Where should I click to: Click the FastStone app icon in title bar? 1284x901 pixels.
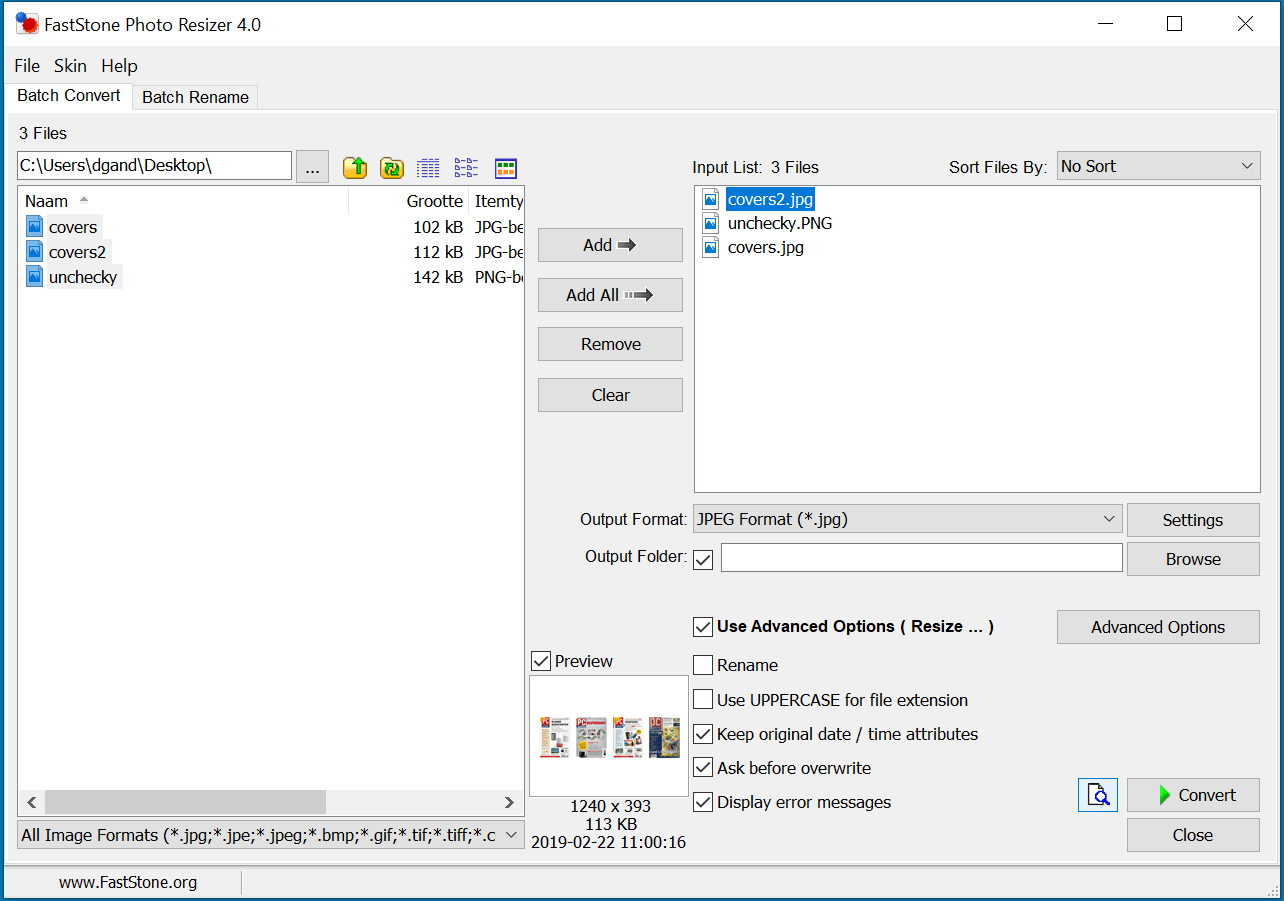(26, 24)
